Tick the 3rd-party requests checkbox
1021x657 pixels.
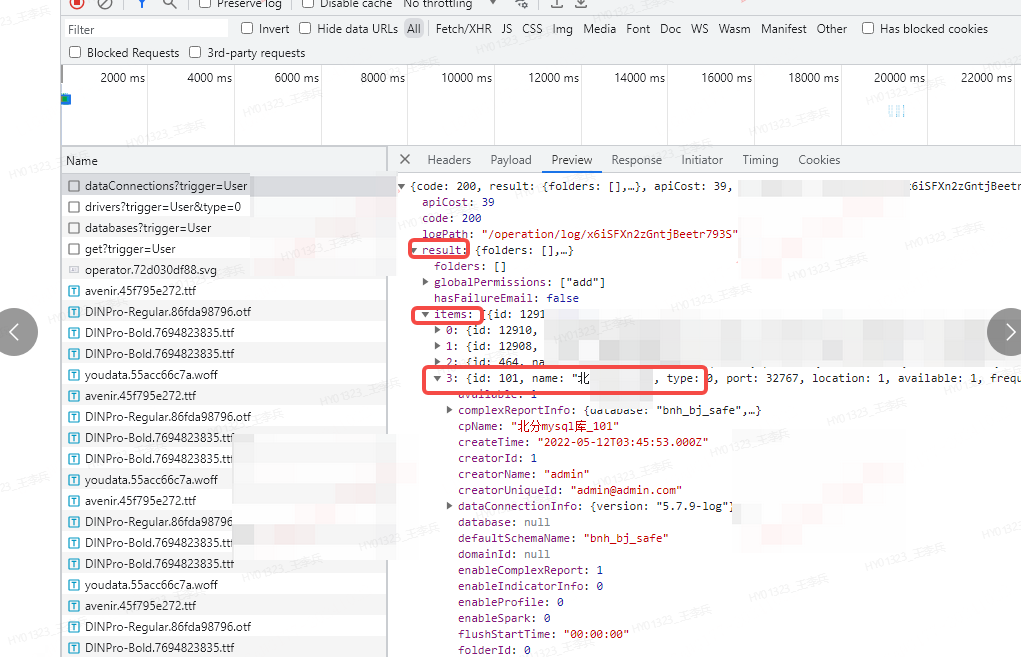(195, 52)
